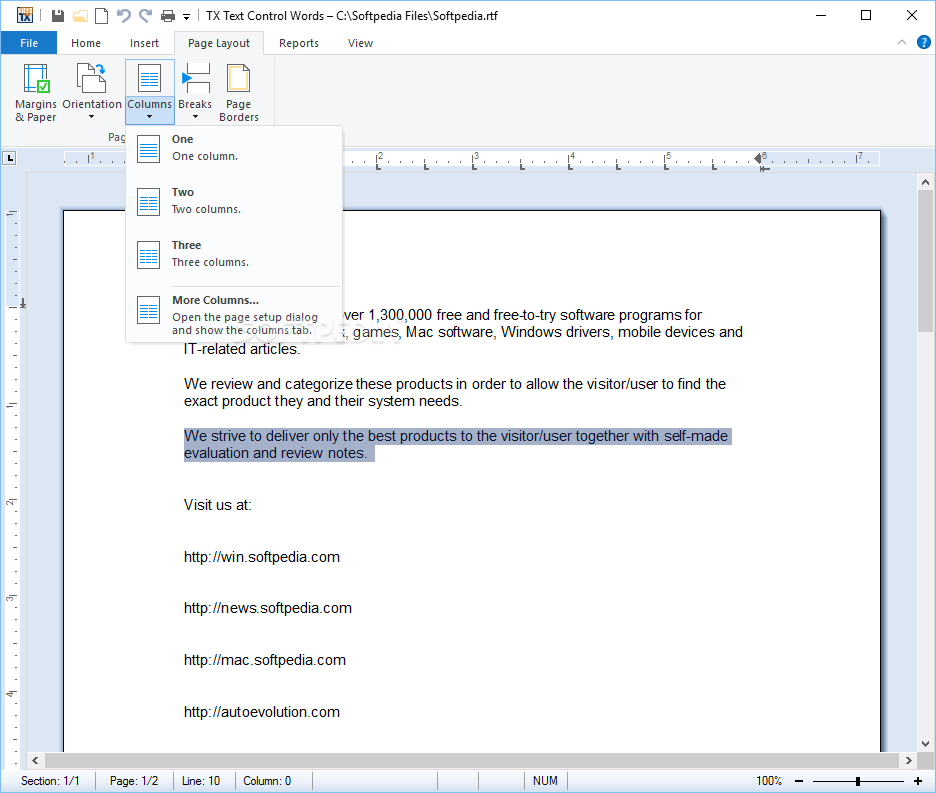The width and height of the screenshot is (936, 793).
Task: Switch to the Reports tab
Action: pos(299,43)
